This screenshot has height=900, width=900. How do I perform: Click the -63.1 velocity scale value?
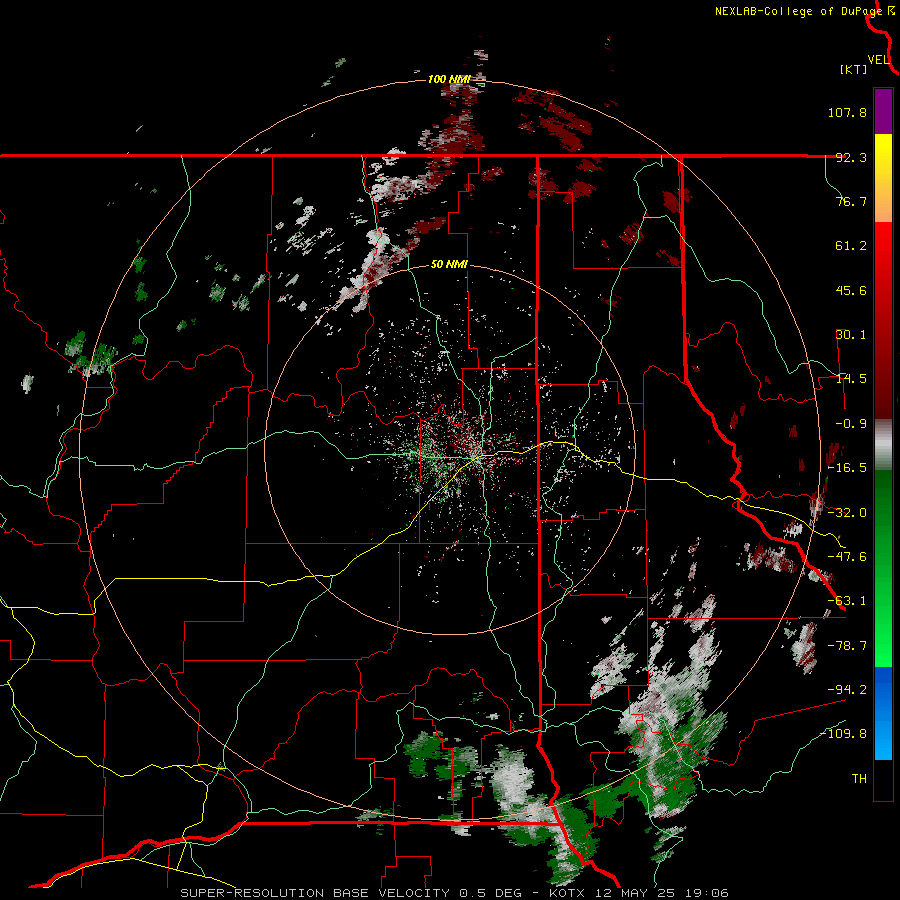click(847, 601)
